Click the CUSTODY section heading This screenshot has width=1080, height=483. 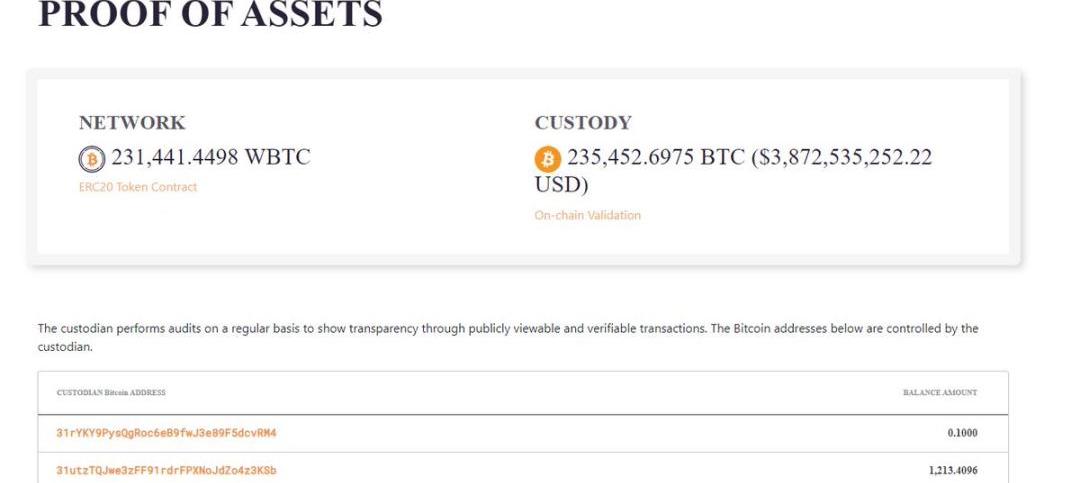(x=583, y=123)
